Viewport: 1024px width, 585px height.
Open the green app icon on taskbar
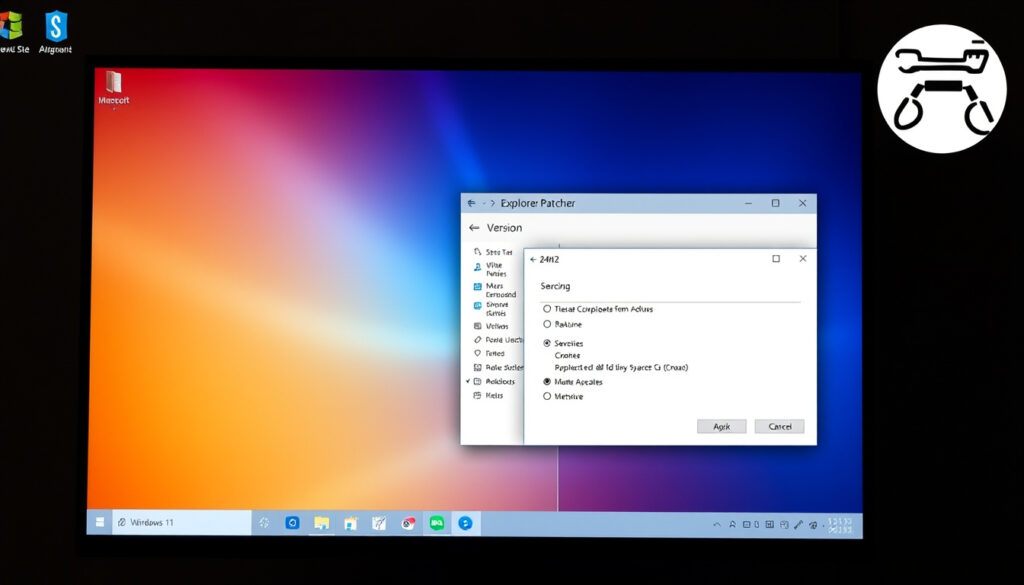[x=437, y=522]
